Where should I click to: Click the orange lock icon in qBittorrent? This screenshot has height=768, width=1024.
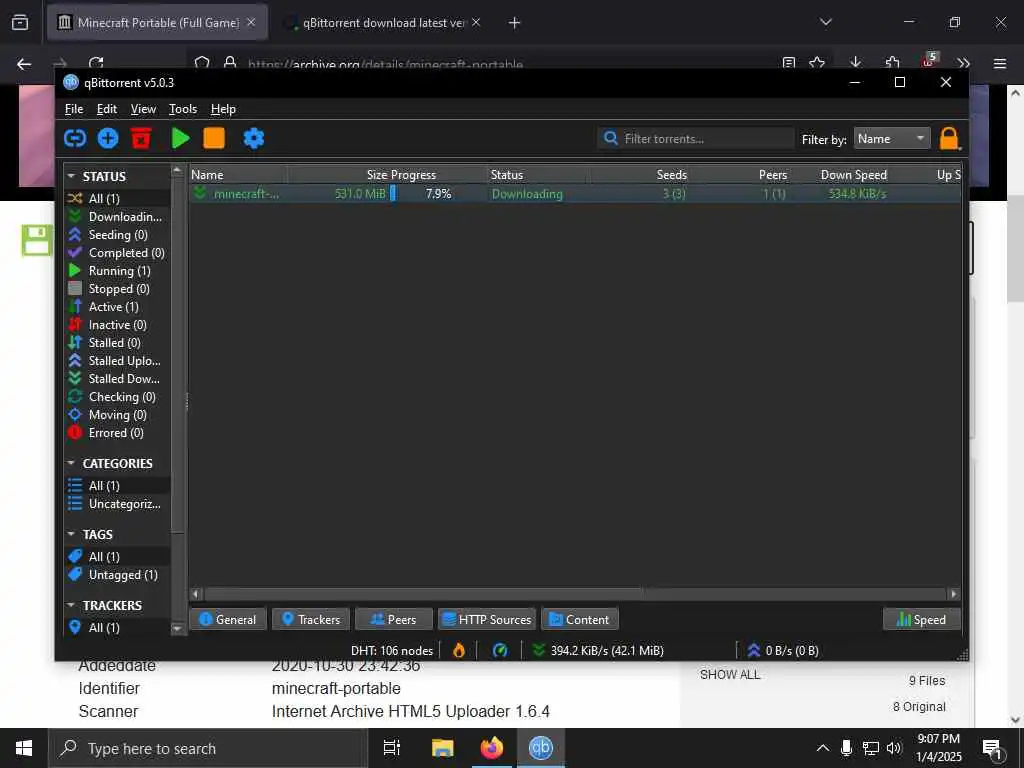[949, 138]
